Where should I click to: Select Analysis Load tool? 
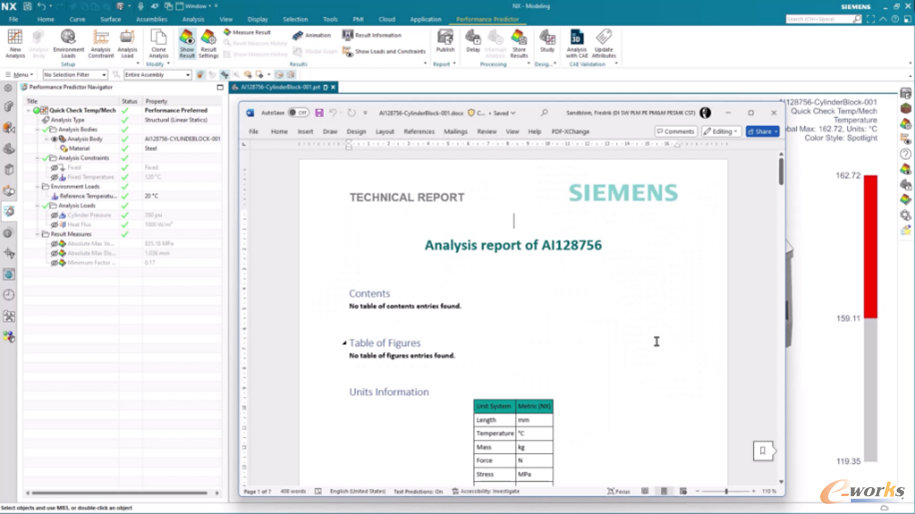127,43
